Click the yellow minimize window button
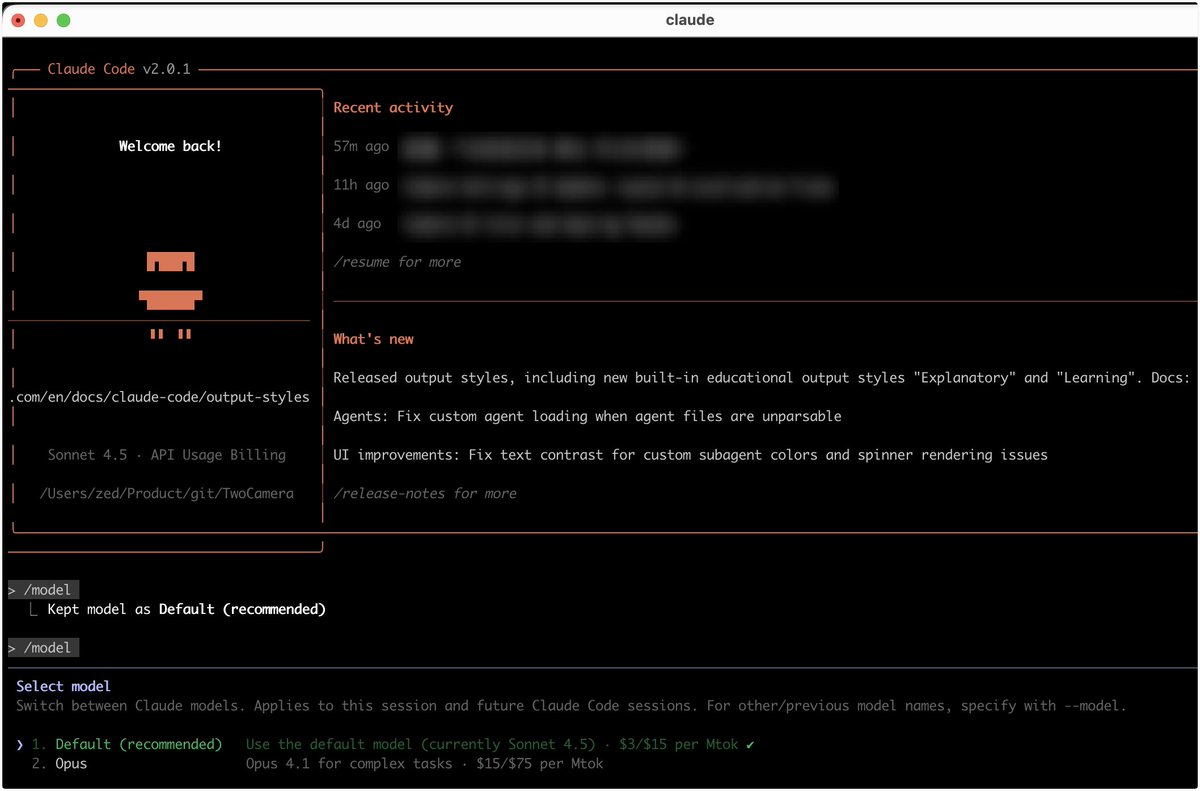Screen dimensions: 1200x791 pos(41,20)
